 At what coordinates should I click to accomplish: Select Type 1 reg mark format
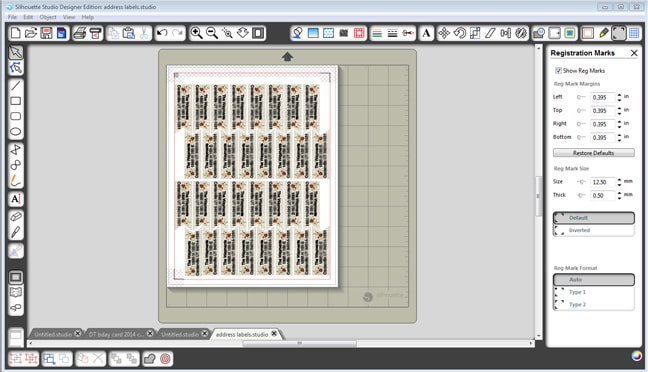point(593,292)
